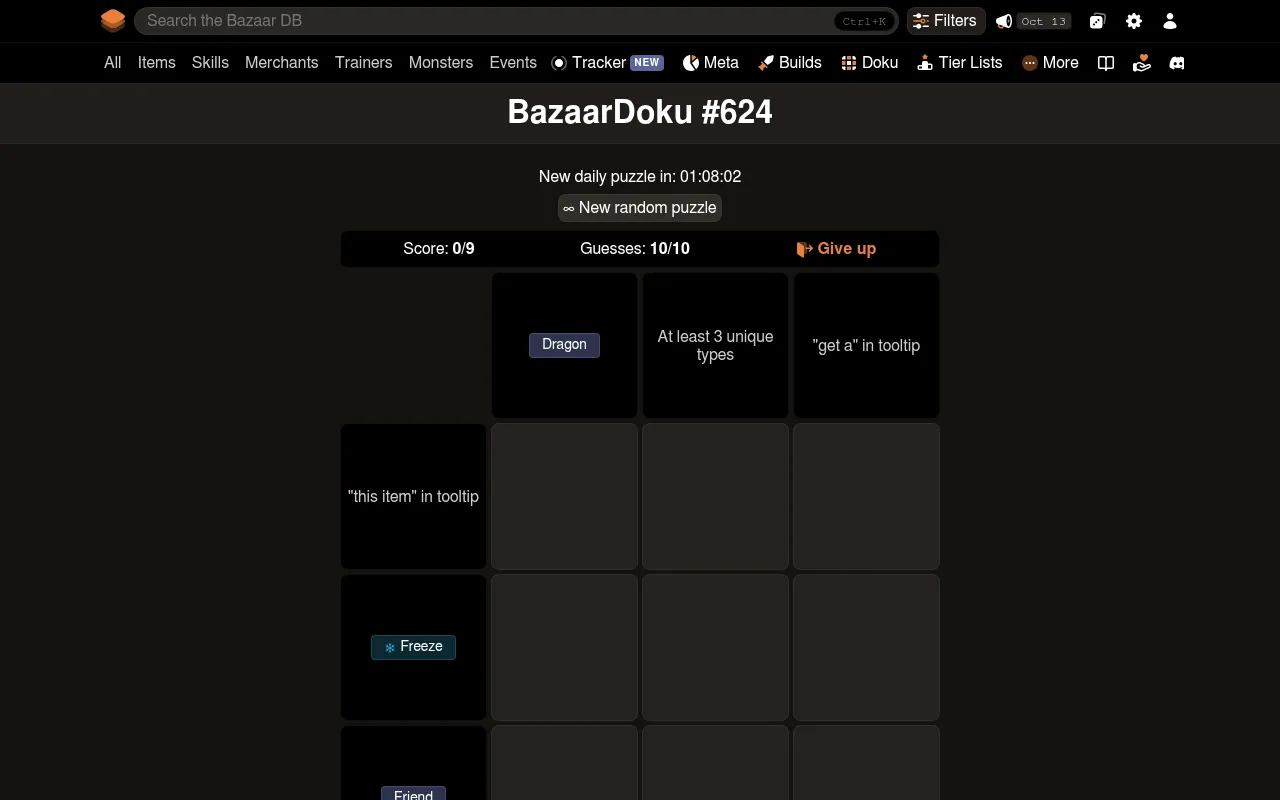Click the Friend tag in row header

click(413, 794)
